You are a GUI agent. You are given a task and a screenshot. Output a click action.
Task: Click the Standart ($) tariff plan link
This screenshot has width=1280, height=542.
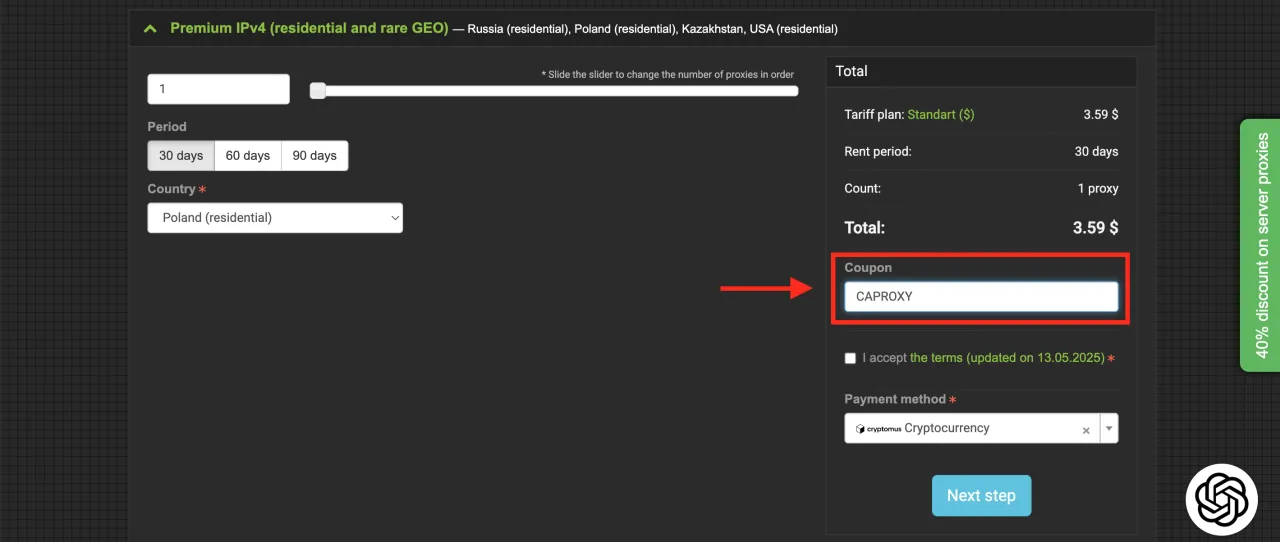tap(940, 115)
